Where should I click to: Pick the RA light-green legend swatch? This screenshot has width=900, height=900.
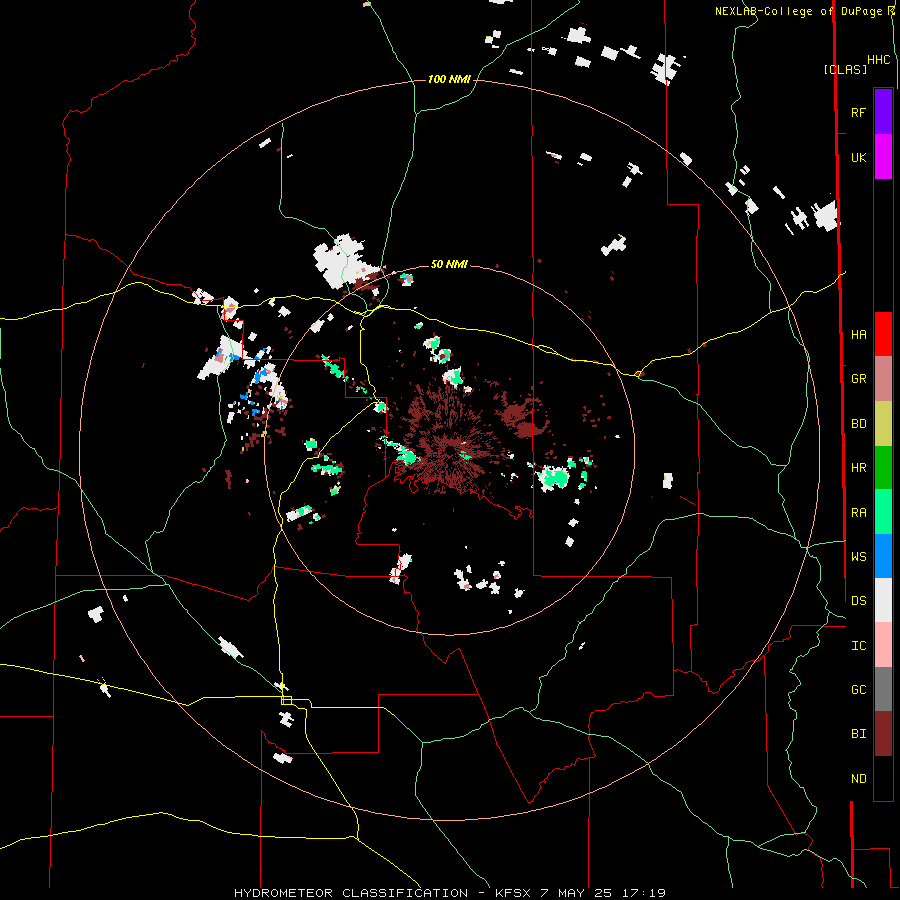tap(883, 512)
